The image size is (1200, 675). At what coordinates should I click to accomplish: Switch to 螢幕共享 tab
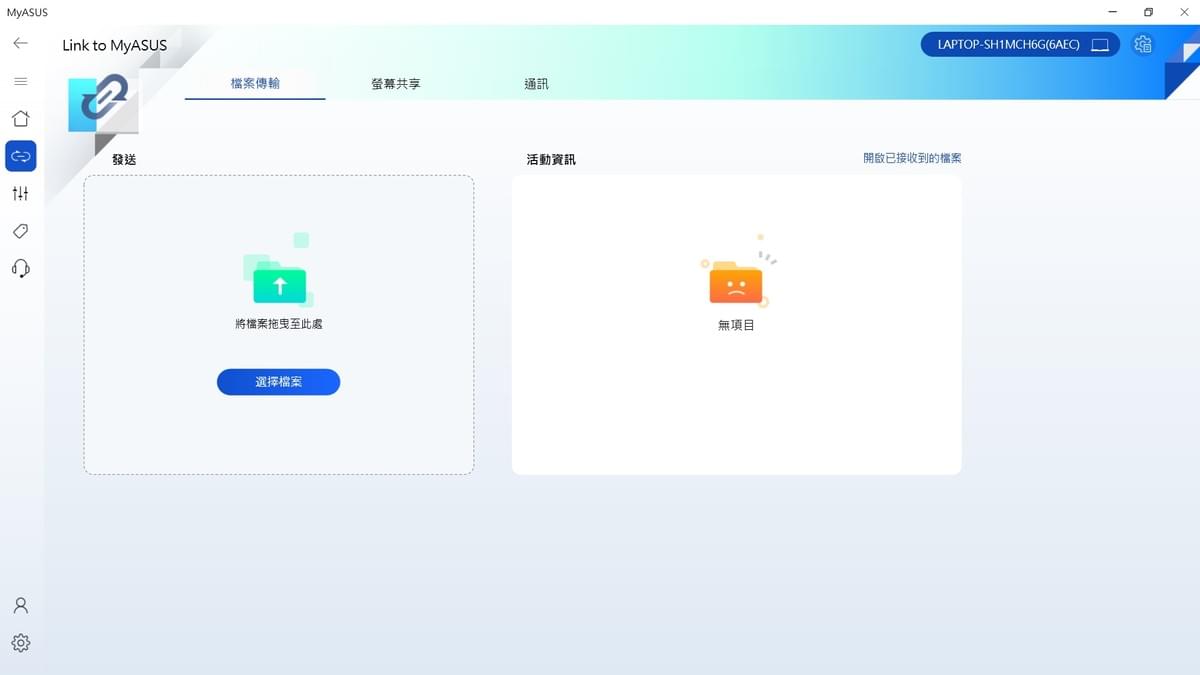pyautogui.click(x=396, y=84)
